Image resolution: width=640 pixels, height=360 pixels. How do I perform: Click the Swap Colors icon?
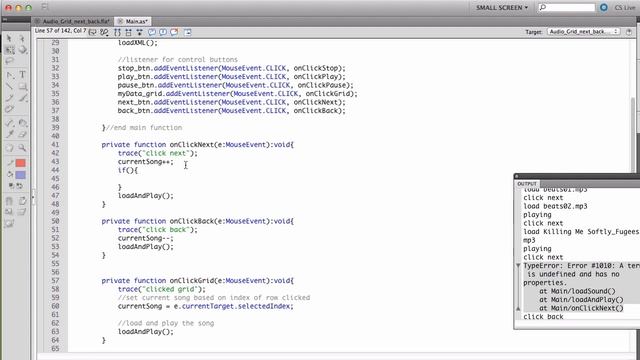(19, 186)
